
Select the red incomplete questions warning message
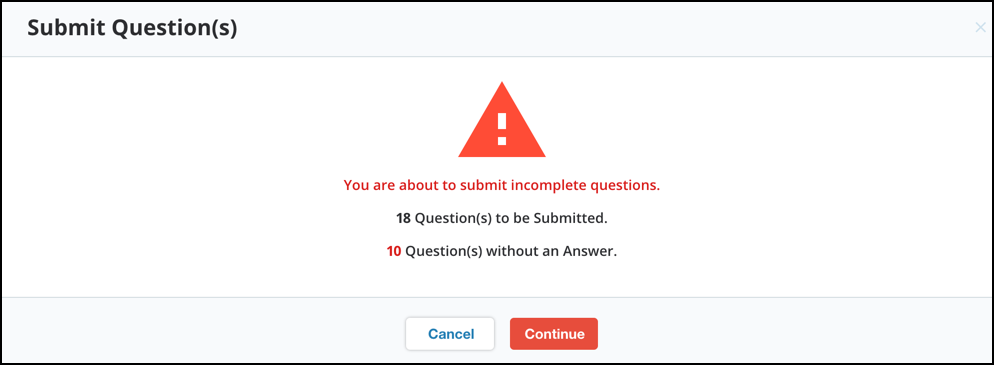501,186
